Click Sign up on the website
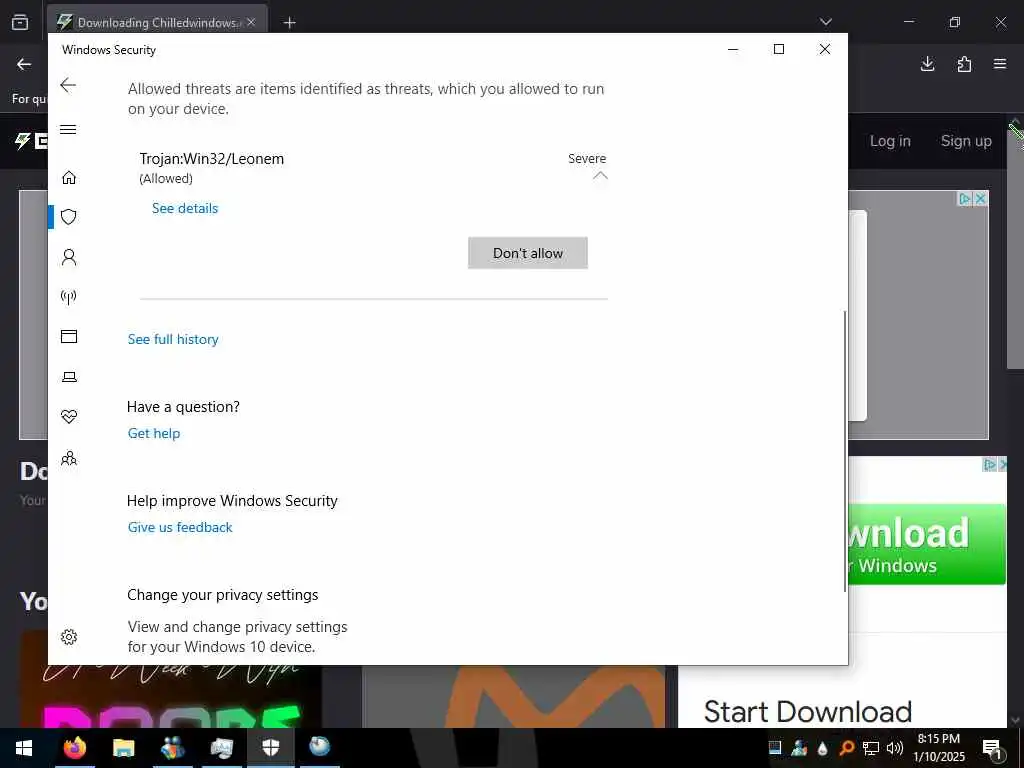This screenshot has height=768, width=1024. 966,141
